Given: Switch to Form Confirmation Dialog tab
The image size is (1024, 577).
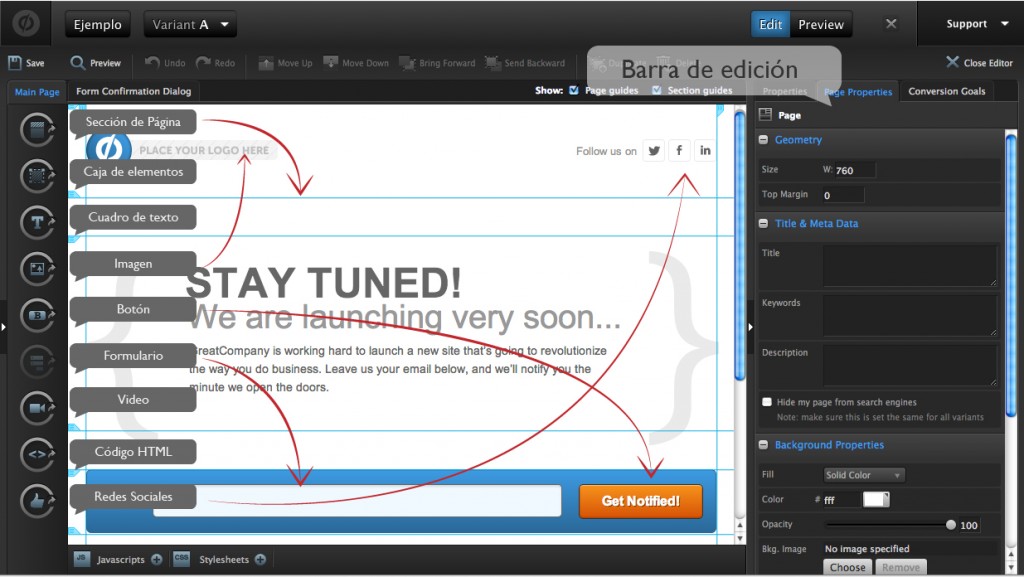Looking at the screenshot, I should (x=133, y=91).
